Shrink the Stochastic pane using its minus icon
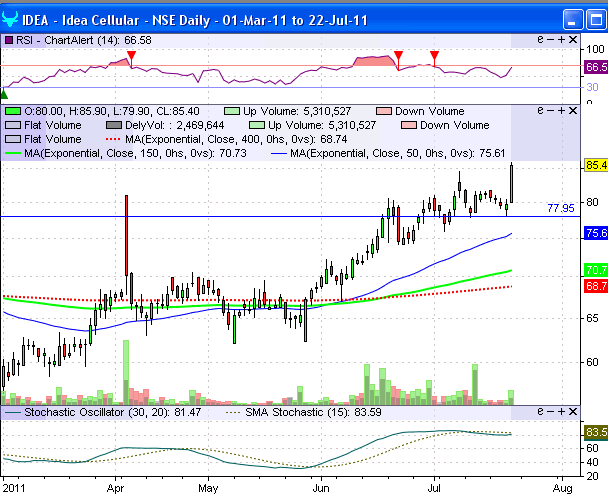 (551, 412)
